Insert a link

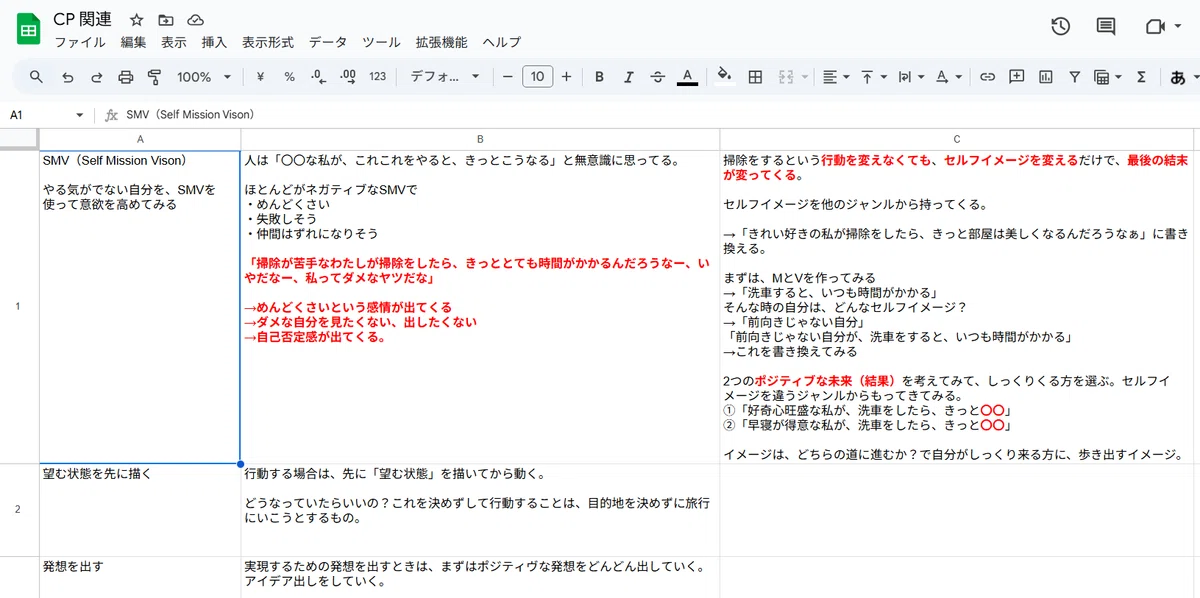pos(987,77)
